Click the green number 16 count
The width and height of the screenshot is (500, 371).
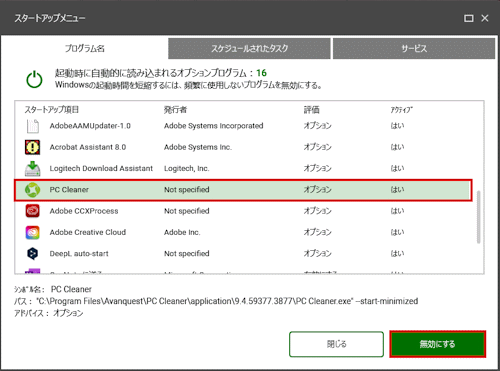tap(261, 73)
